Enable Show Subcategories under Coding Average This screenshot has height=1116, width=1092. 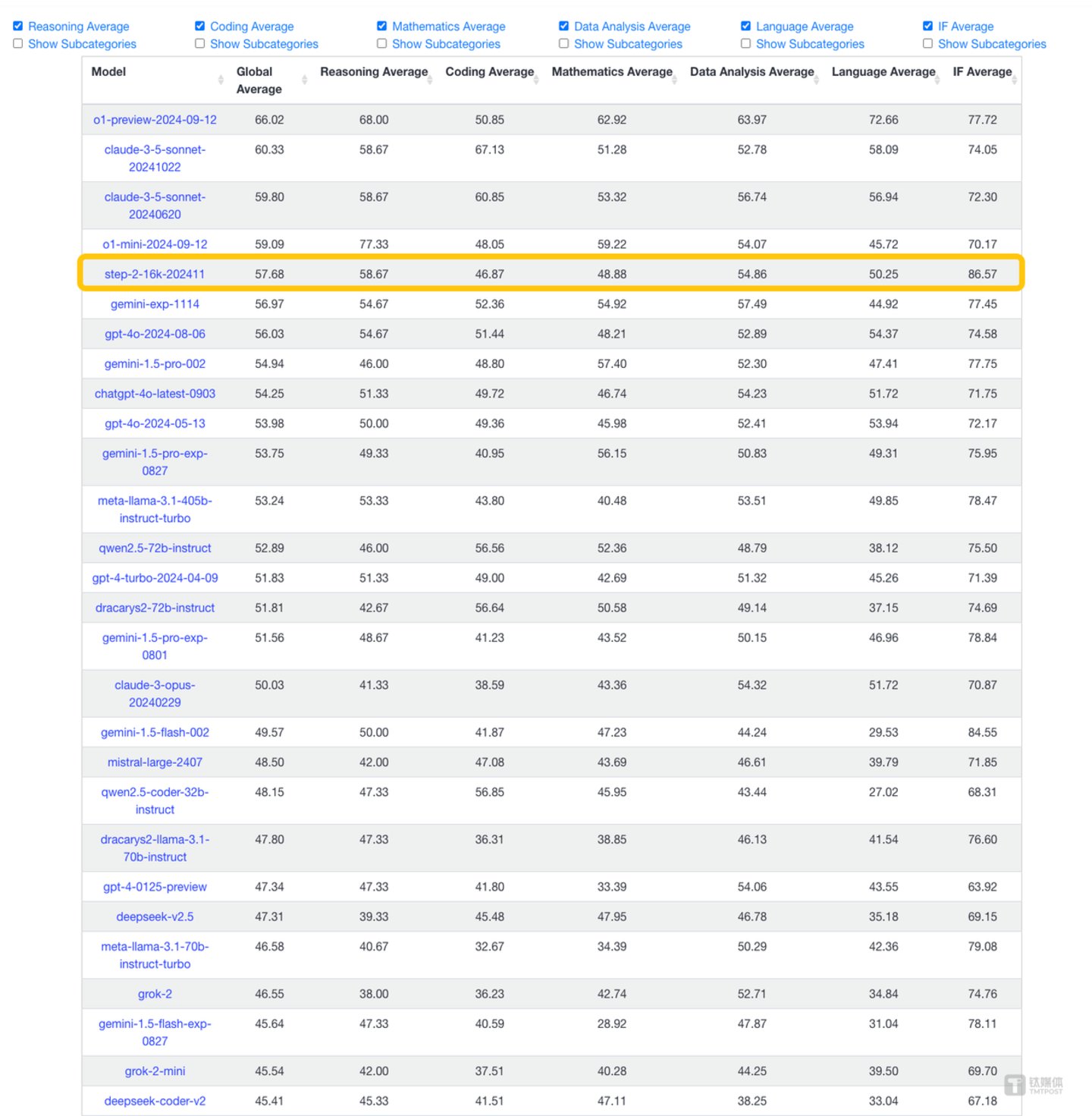tap(199, 43)
